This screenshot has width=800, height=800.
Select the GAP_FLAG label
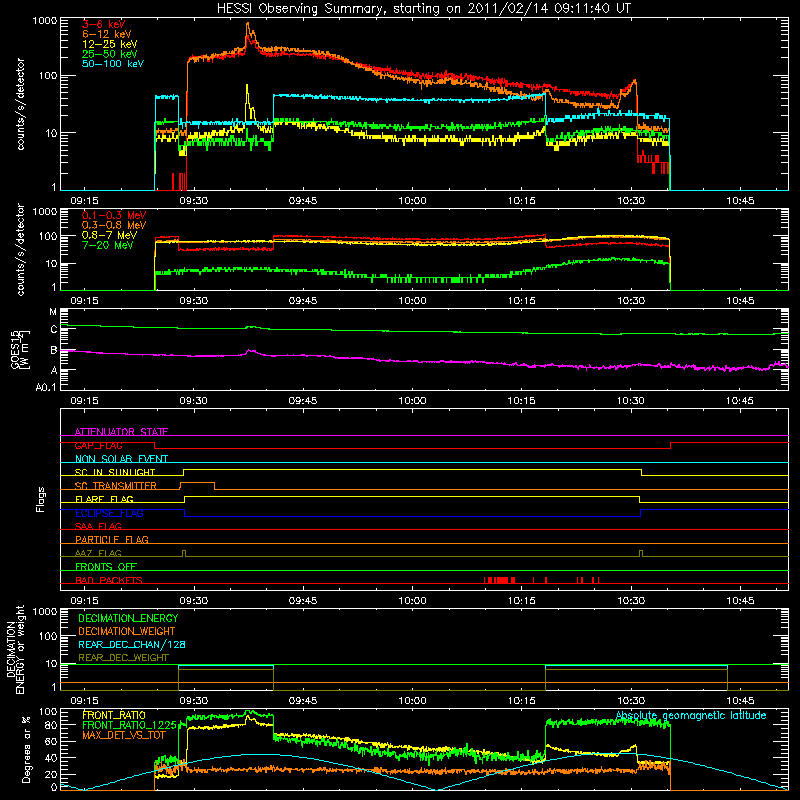[x=98, y=445]
